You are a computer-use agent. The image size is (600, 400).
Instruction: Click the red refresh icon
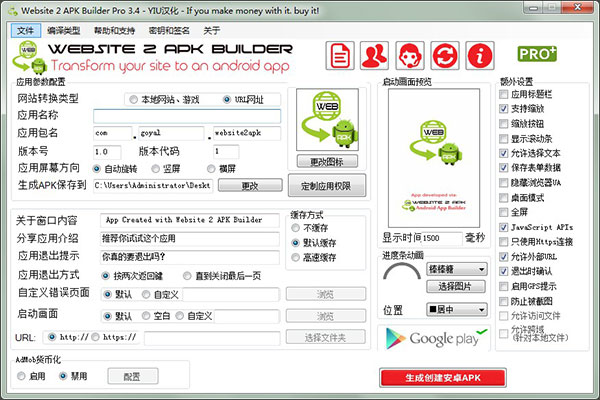coord(445,56)
